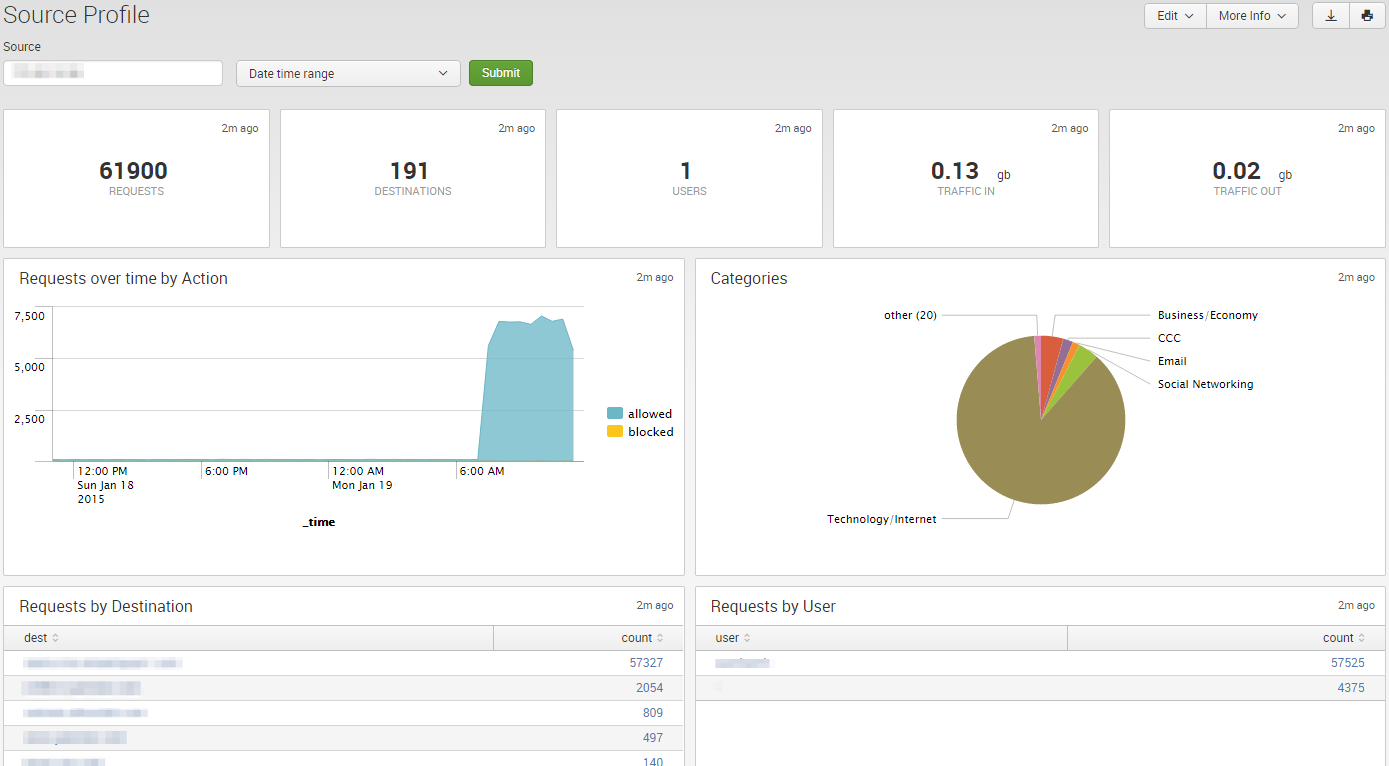Sort by user column header
Viewport: 1389px width, 766px height.
point(733,638)
